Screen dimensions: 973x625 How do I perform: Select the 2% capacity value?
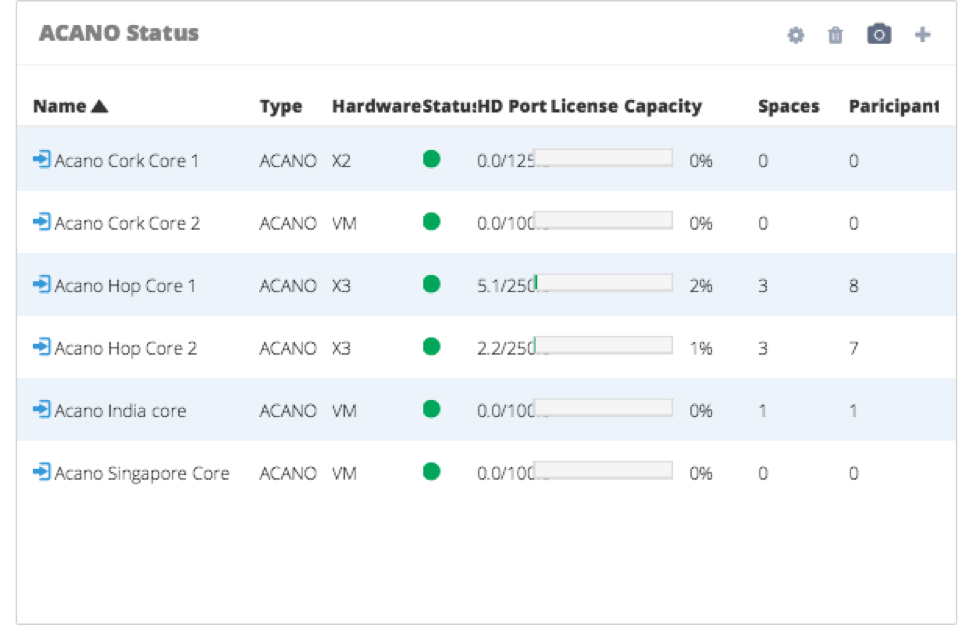pyautogui.click(x=701, y=286)
